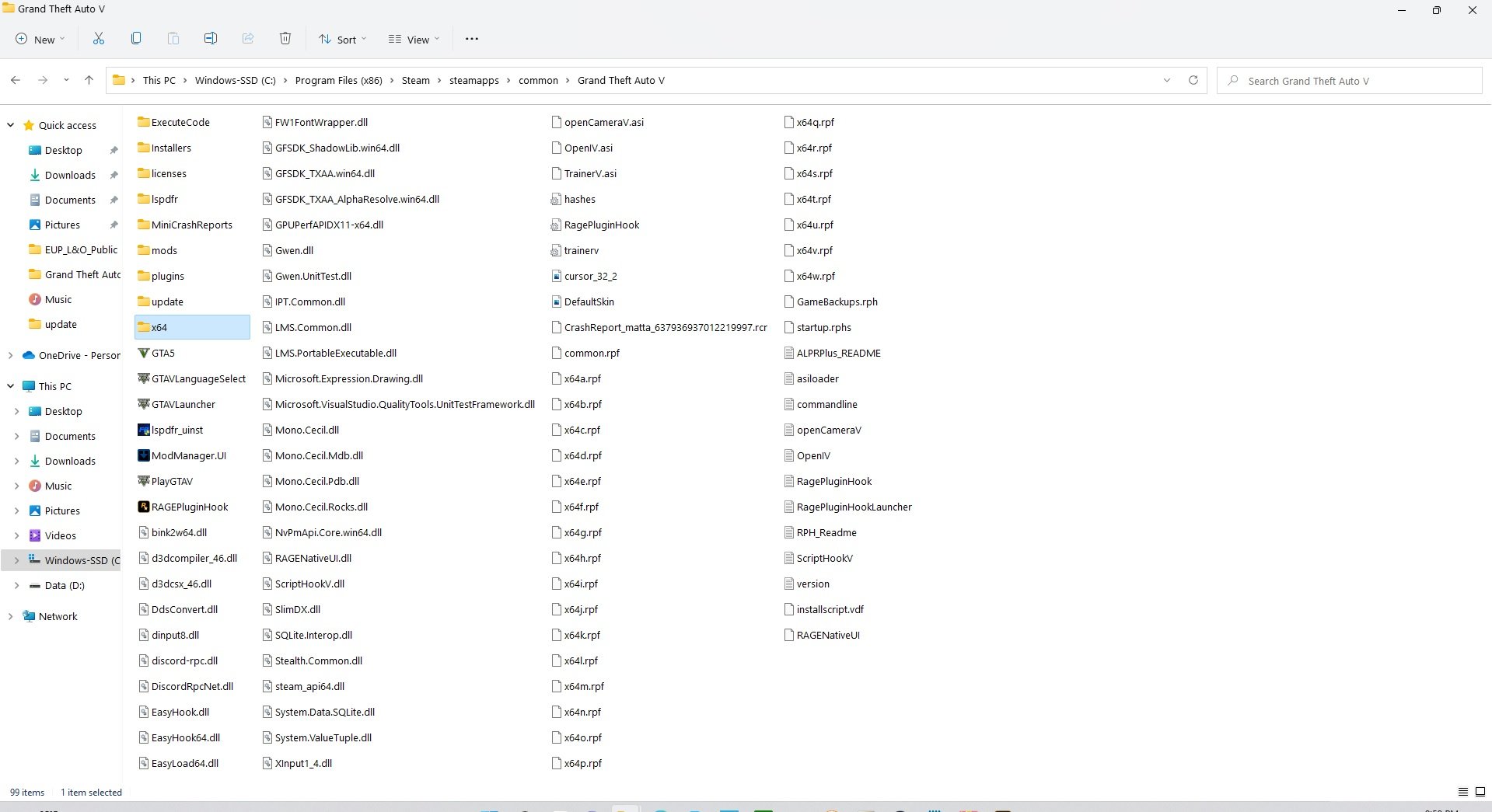
Task: Open the New item menu
Action: pos(40,39)
